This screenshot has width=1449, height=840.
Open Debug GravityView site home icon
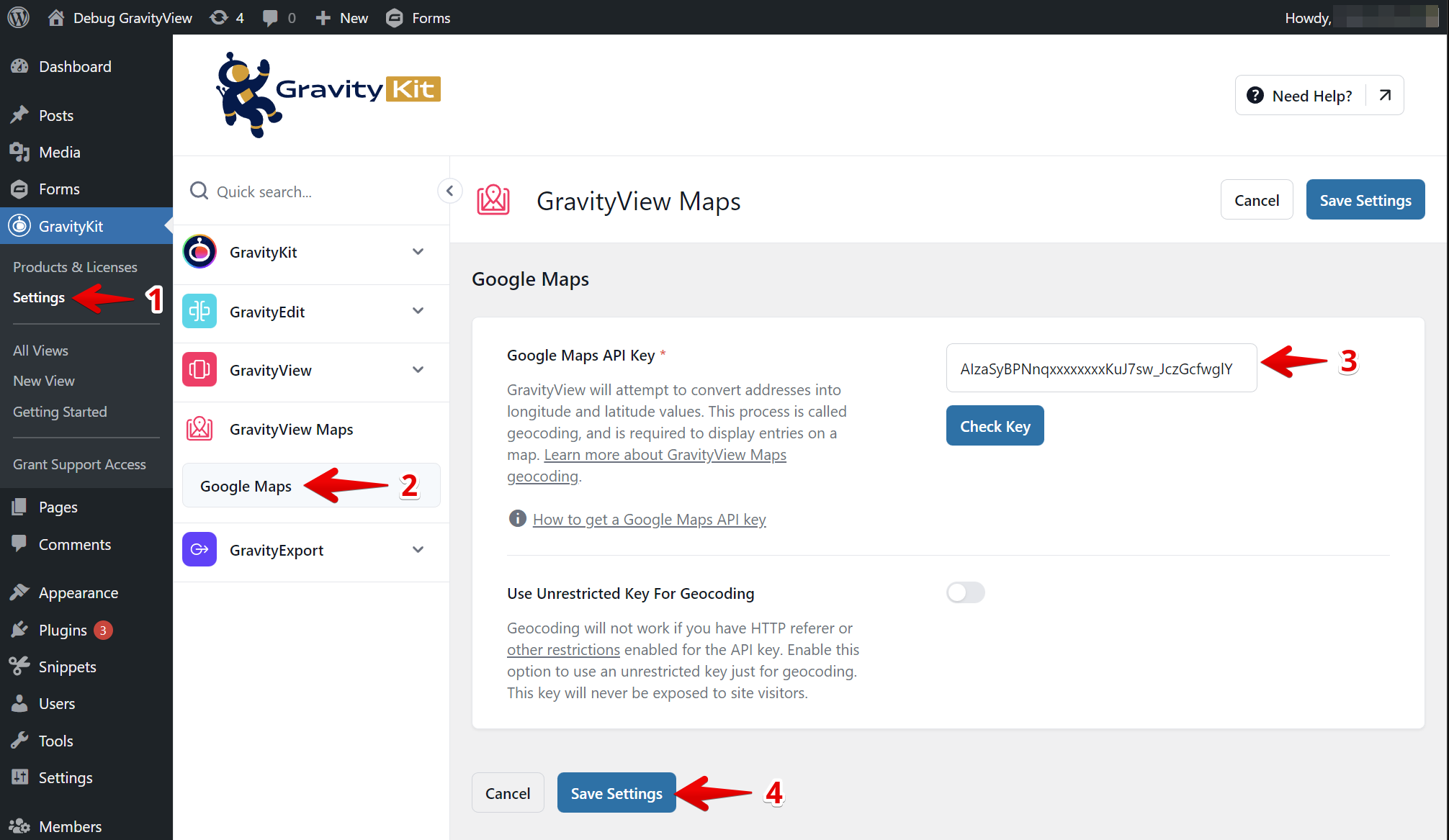[55, 17]
